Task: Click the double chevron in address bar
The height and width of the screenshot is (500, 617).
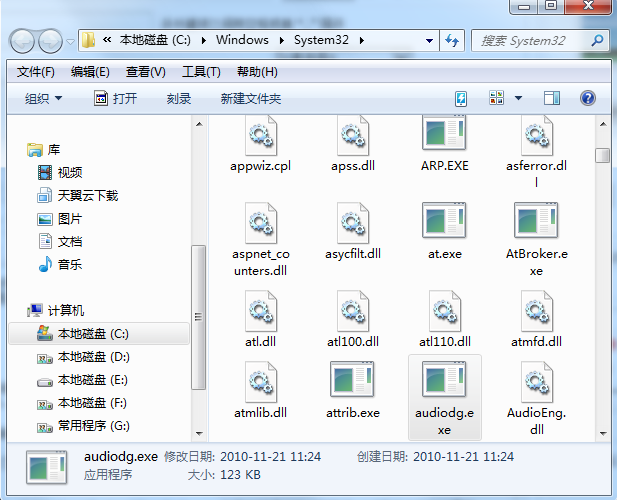Action: 107,39
